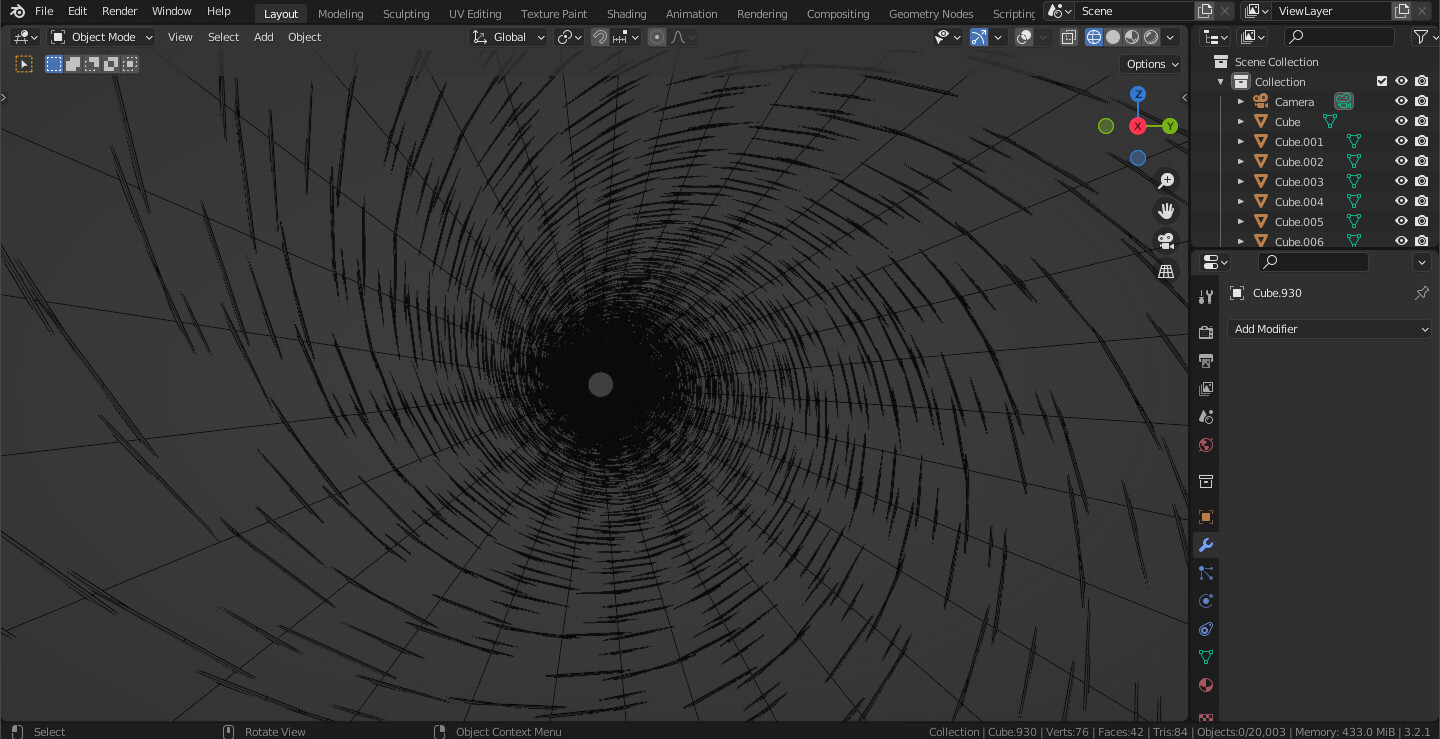Open the Object Constraint properties tab
The image size is (1440, 739).
coord(1205,629)
